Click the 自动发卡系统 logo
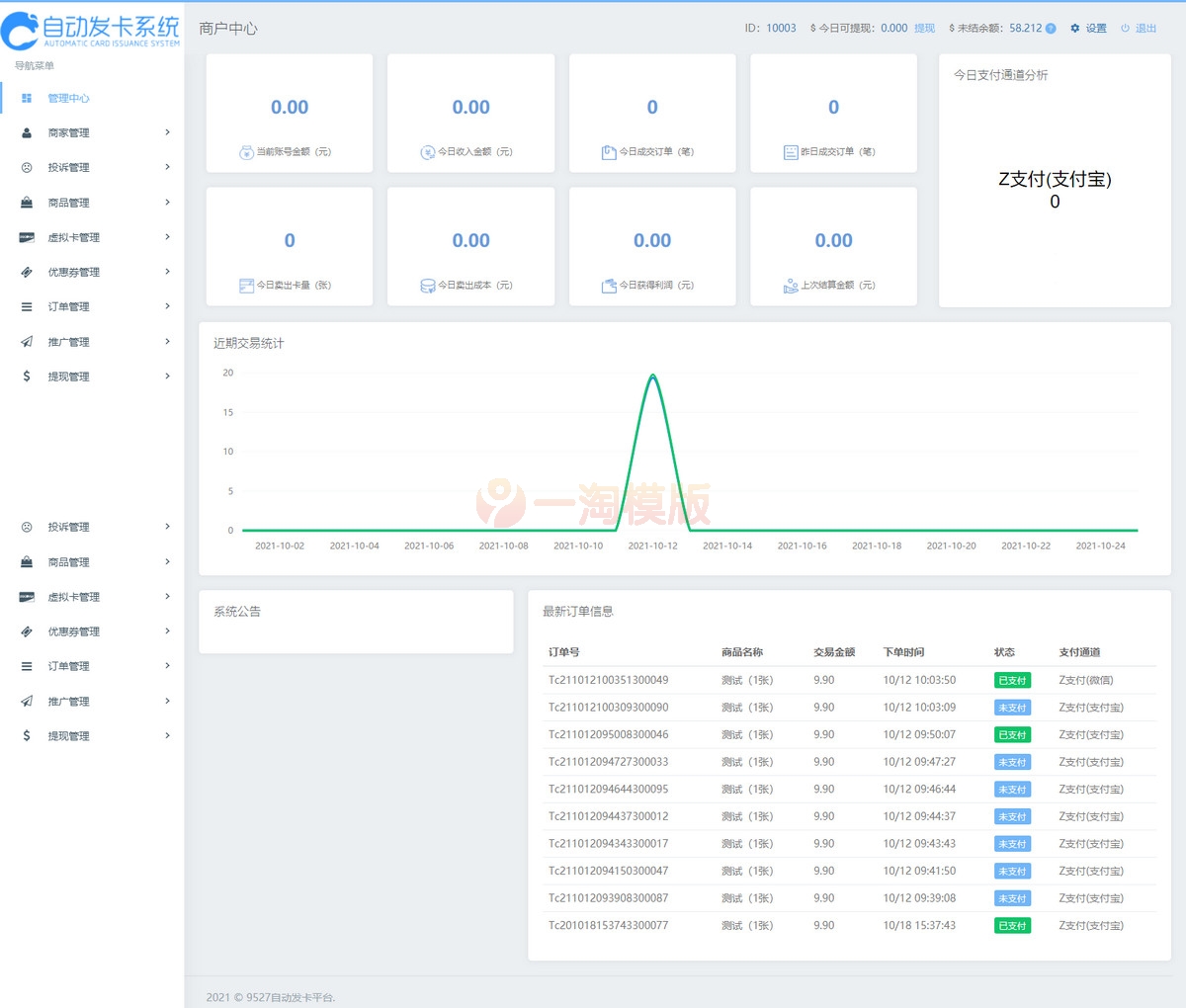 pyautogui.click(x=91, y=32)
